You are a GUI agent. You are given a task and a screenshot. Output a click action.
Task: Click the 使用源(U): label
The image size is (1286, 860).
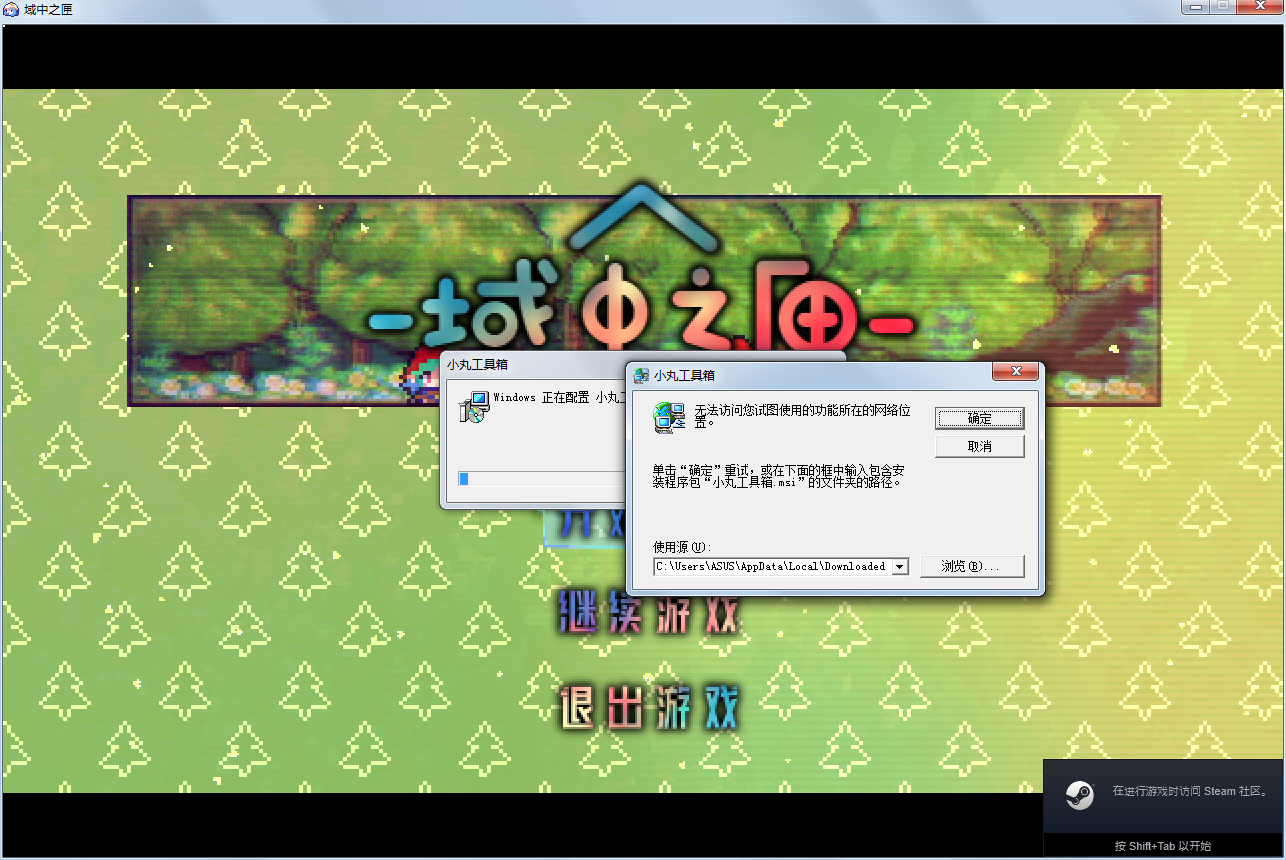tap(682, 547)
